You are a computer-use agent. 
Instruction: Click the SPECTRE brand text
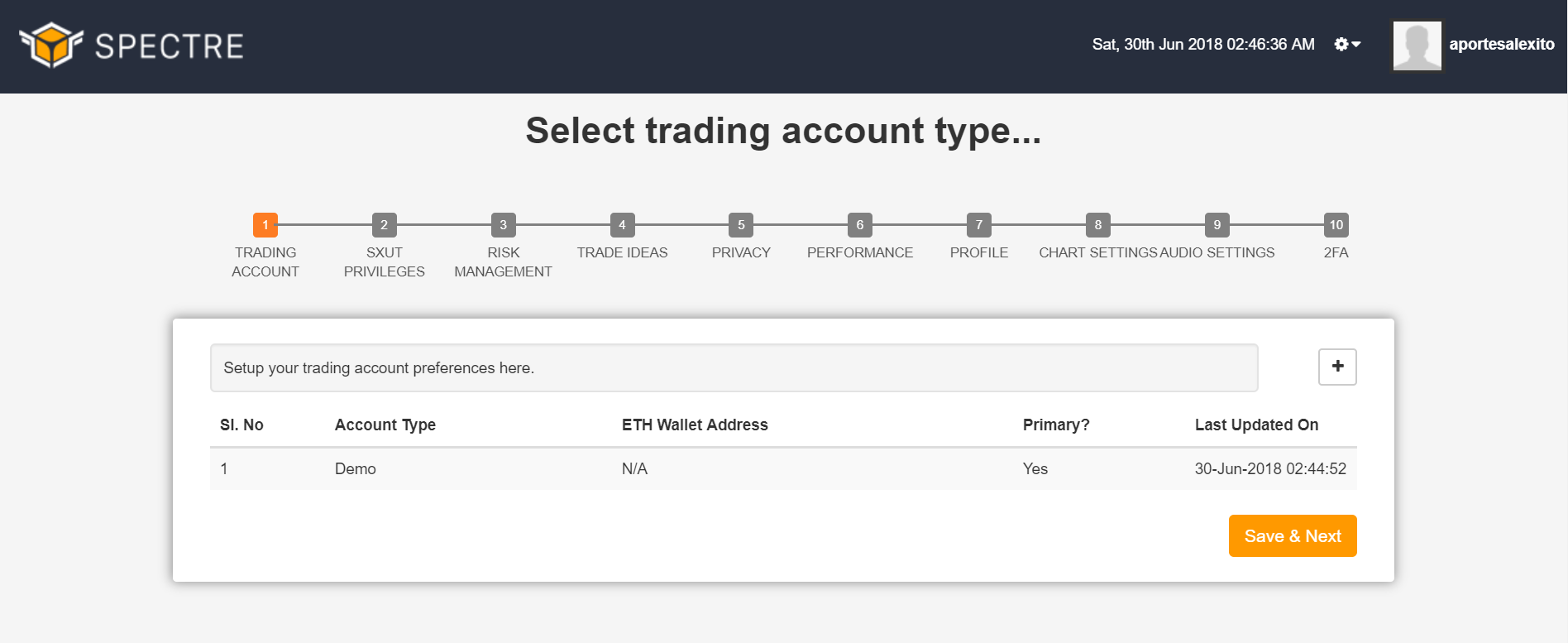pyautogui.click(x=170, y=46)
